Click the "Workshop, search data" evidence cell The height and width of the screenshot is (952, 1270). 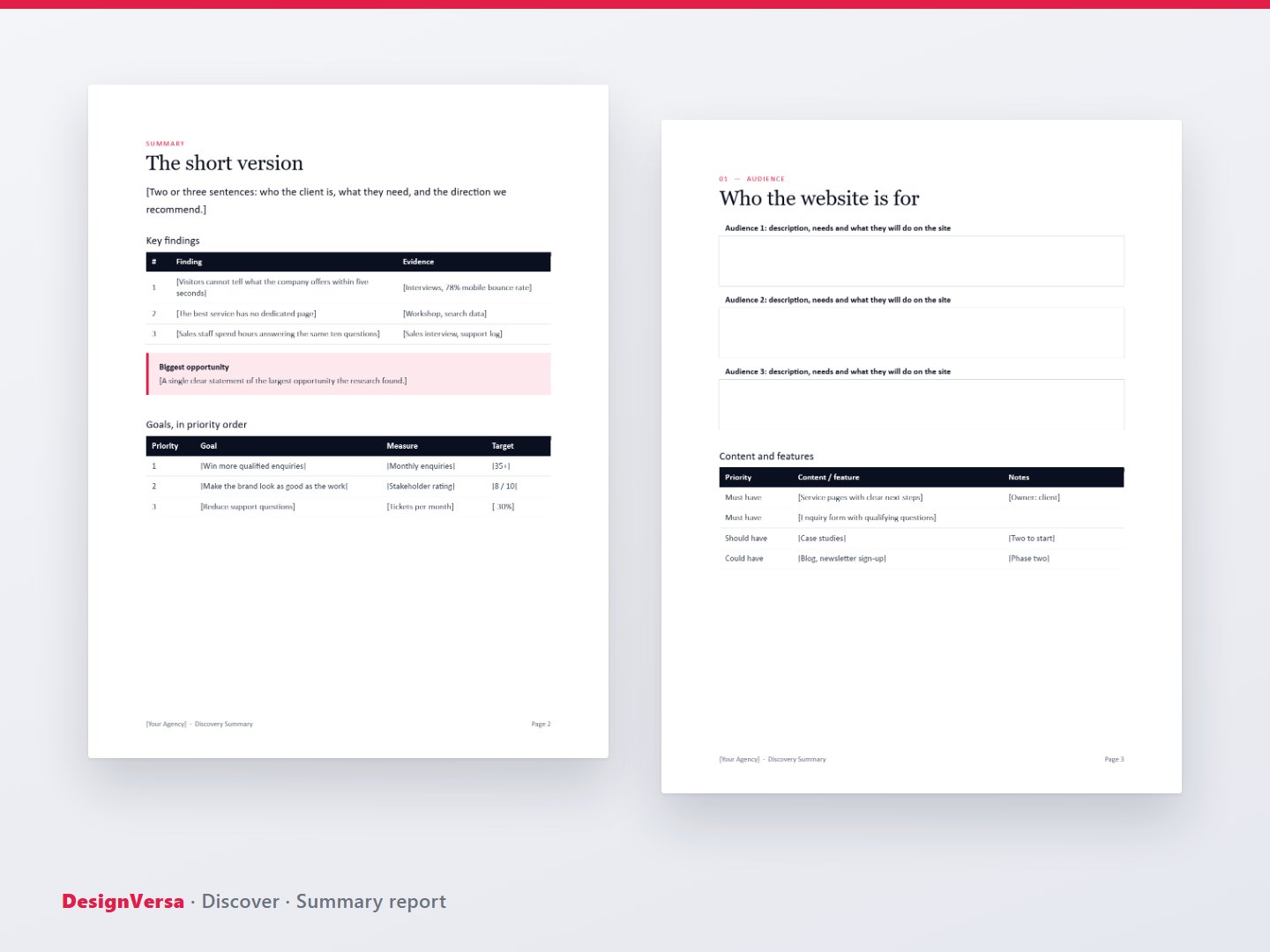[x=444, y=314]
